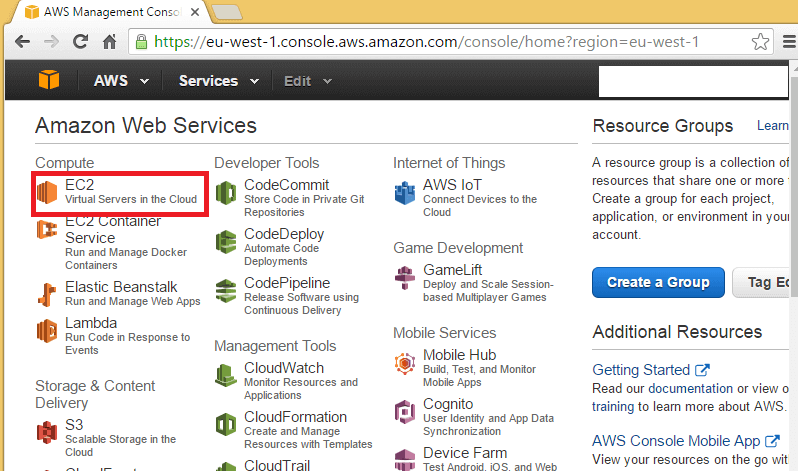Click the AWS IoT title text
Image resolution: width=798 pixels, height=471 pixels.
click(452, 185)
